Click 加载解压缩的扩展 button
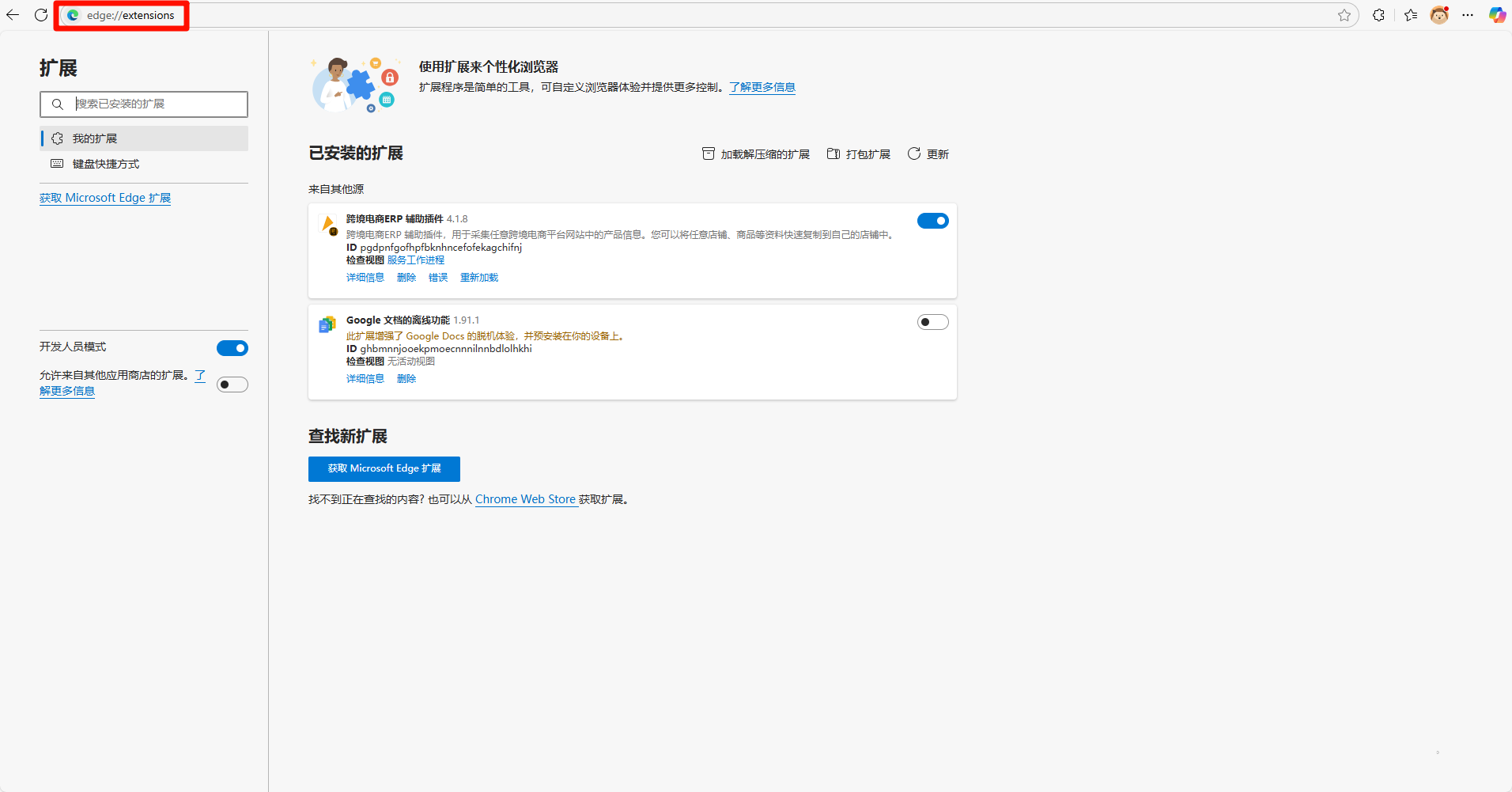The width and height of the screenshot is (1512, 792). click(756, 154)
